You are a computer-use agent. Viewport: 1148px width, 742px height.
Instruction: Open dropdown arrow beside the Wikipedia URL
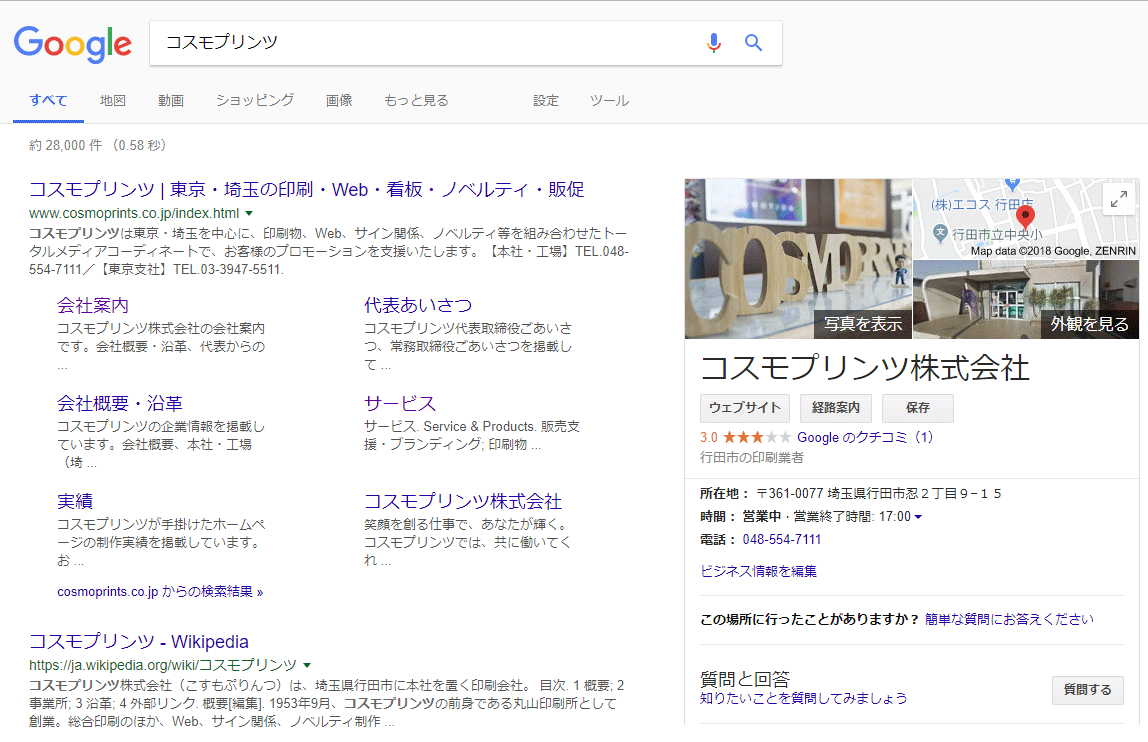[x=307, y=665]
